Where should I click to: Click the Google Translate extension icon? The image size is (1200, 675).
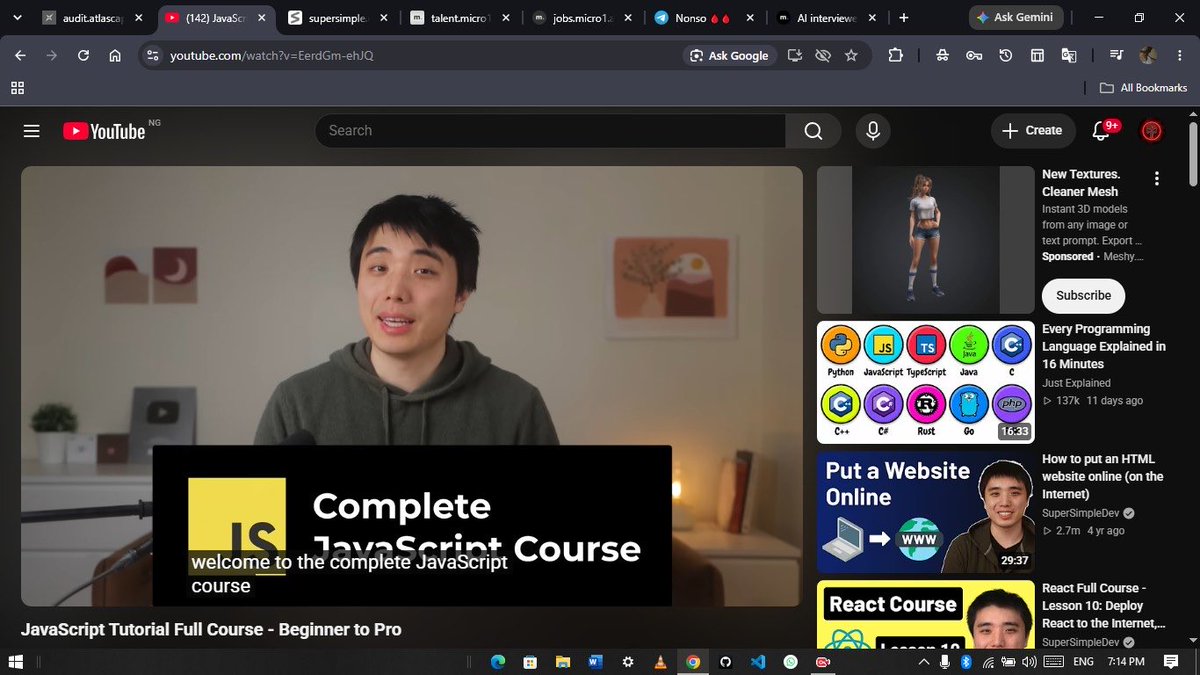(1069, 56)
